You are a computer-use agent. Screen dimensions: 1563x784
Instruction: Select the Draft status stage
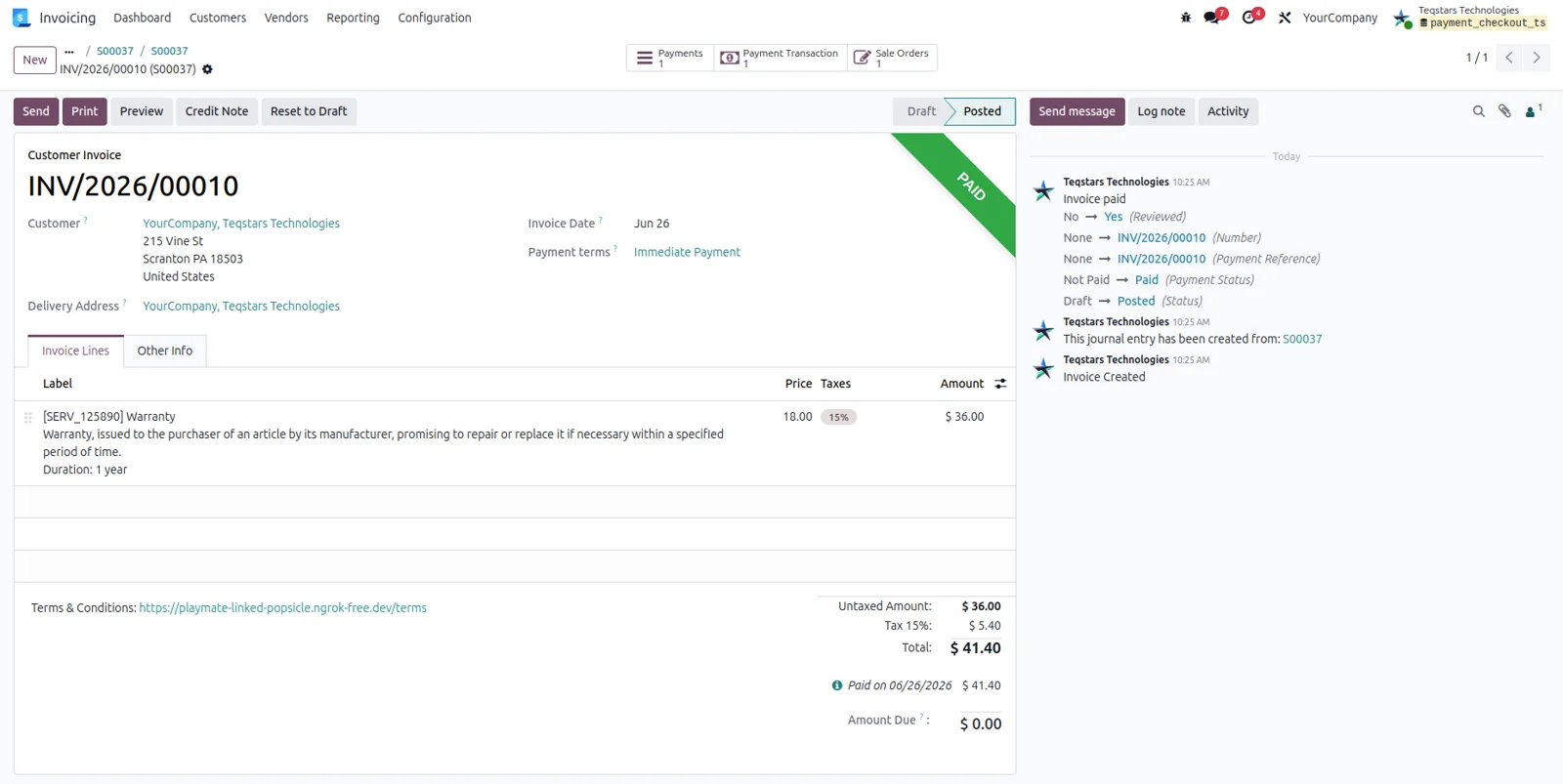click(920, 111)
